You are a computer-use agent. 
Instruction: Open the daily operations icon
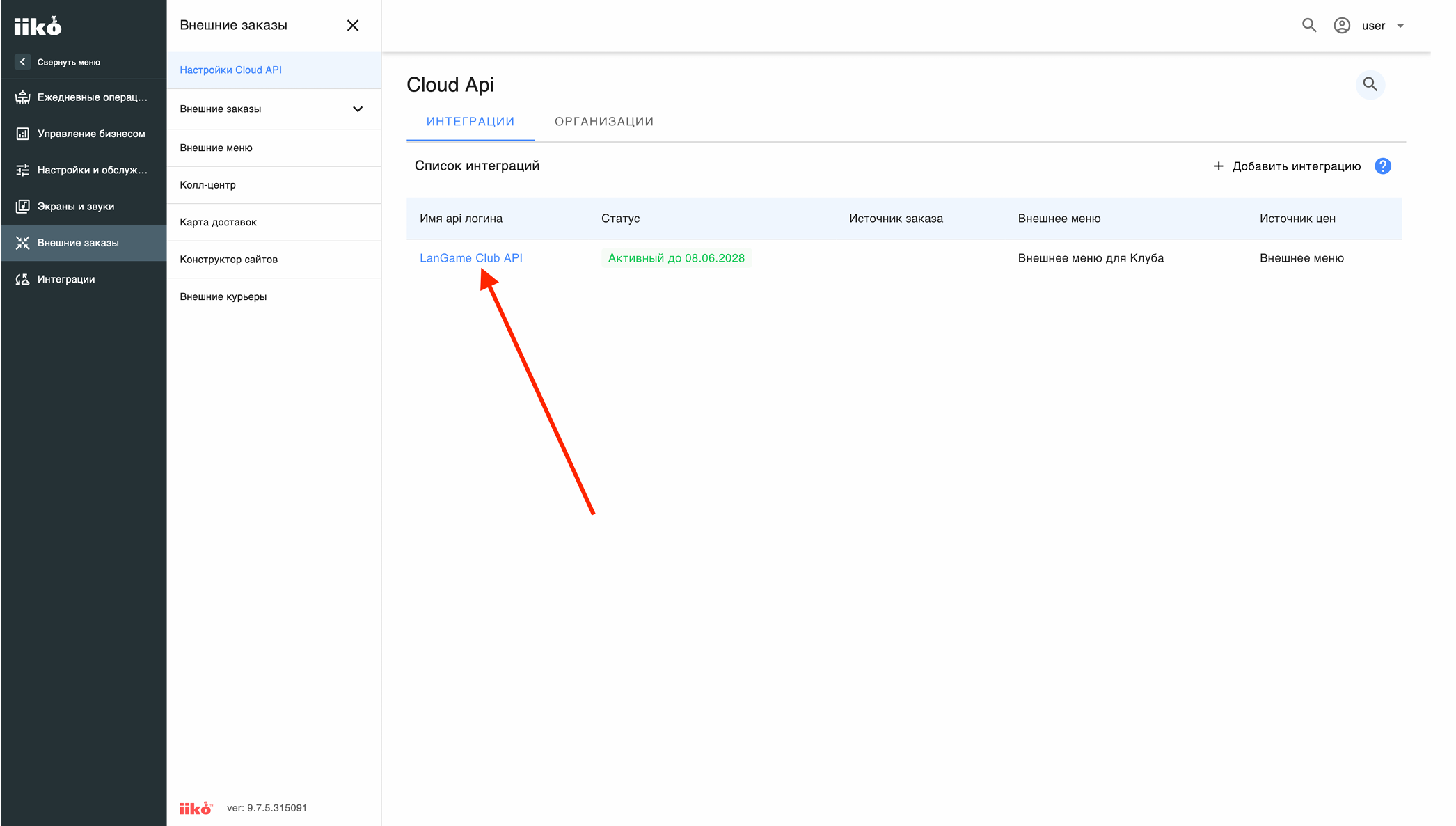[x=22, y=97]
